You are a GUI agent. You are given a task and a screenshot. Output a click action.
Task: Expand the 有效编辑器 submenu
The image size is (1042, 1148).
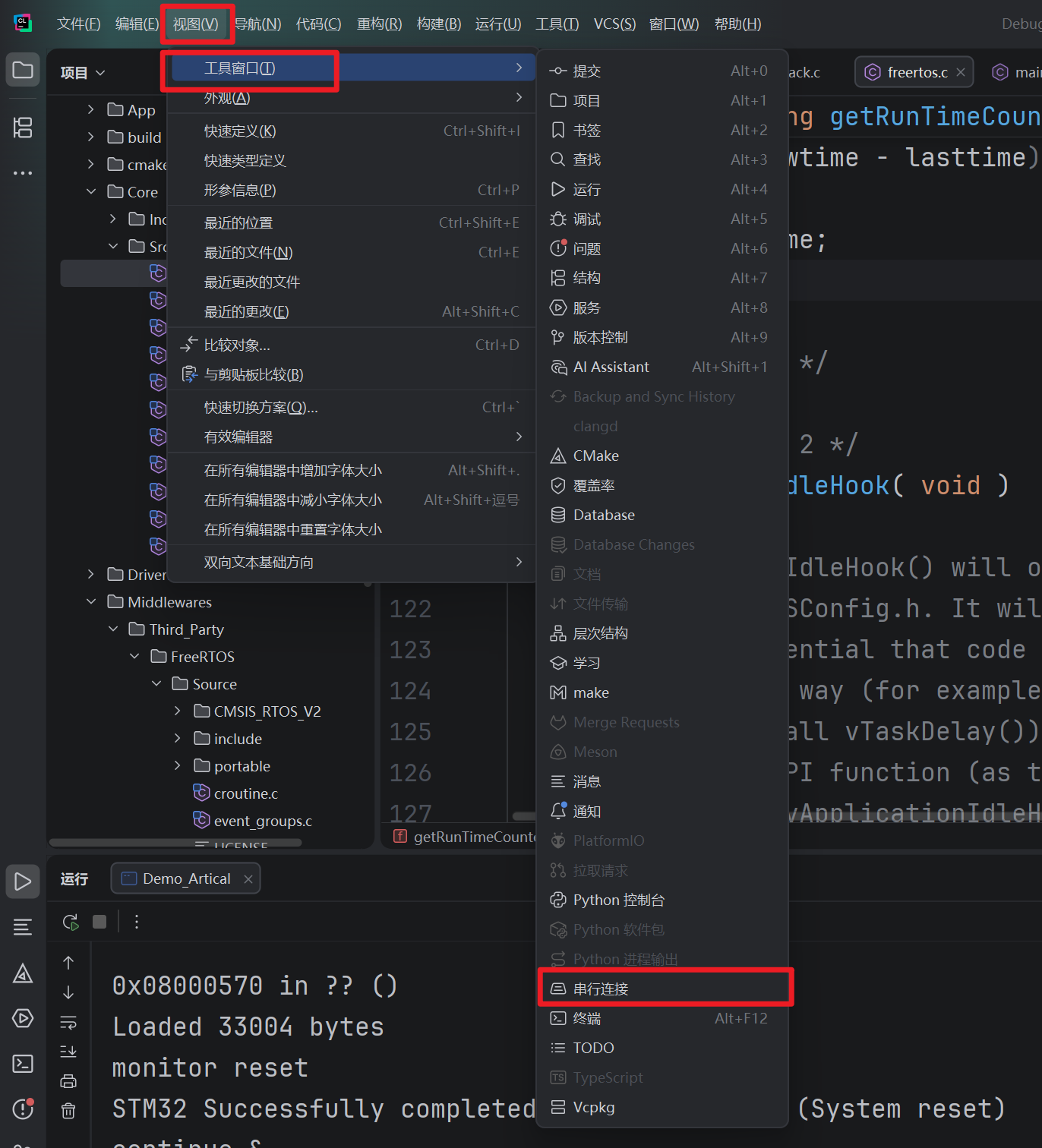[351, 437]
